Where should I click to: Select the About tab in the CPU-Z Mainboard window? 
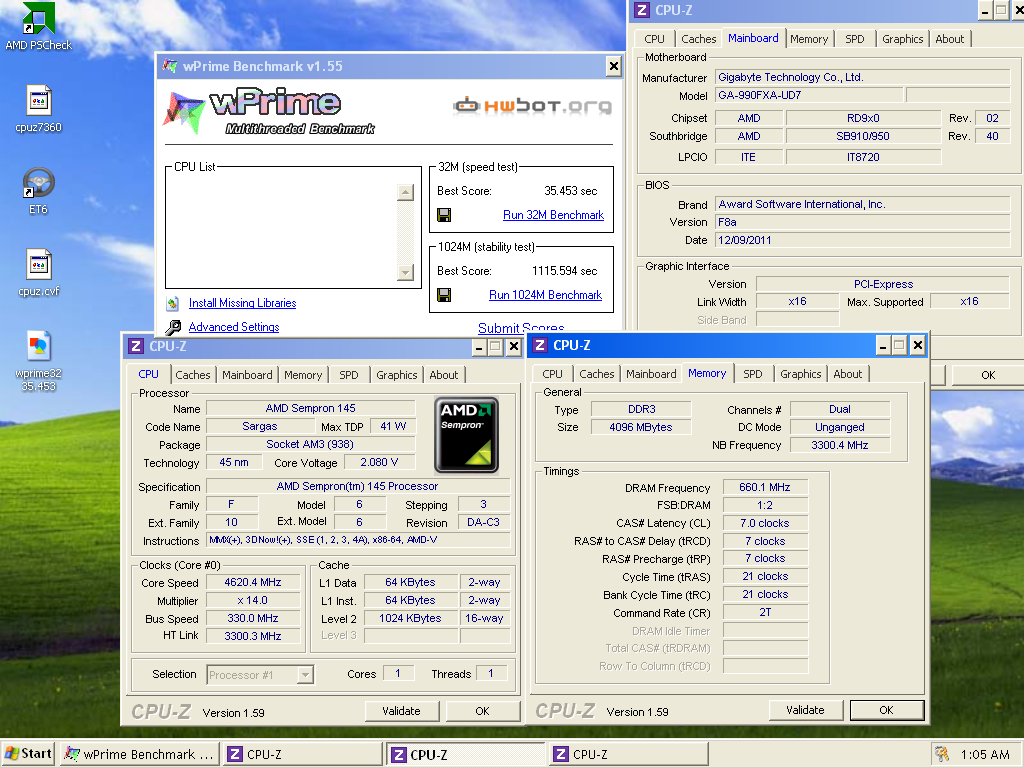950,39
